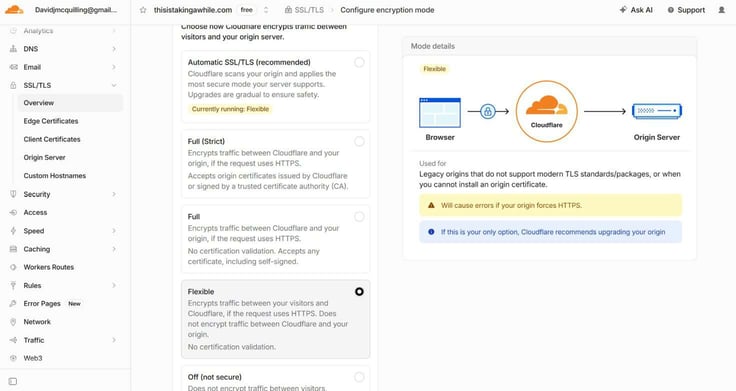Click the Email envelope icon
The height and width of the screenshot is (391, 736).
click(13, 67)
